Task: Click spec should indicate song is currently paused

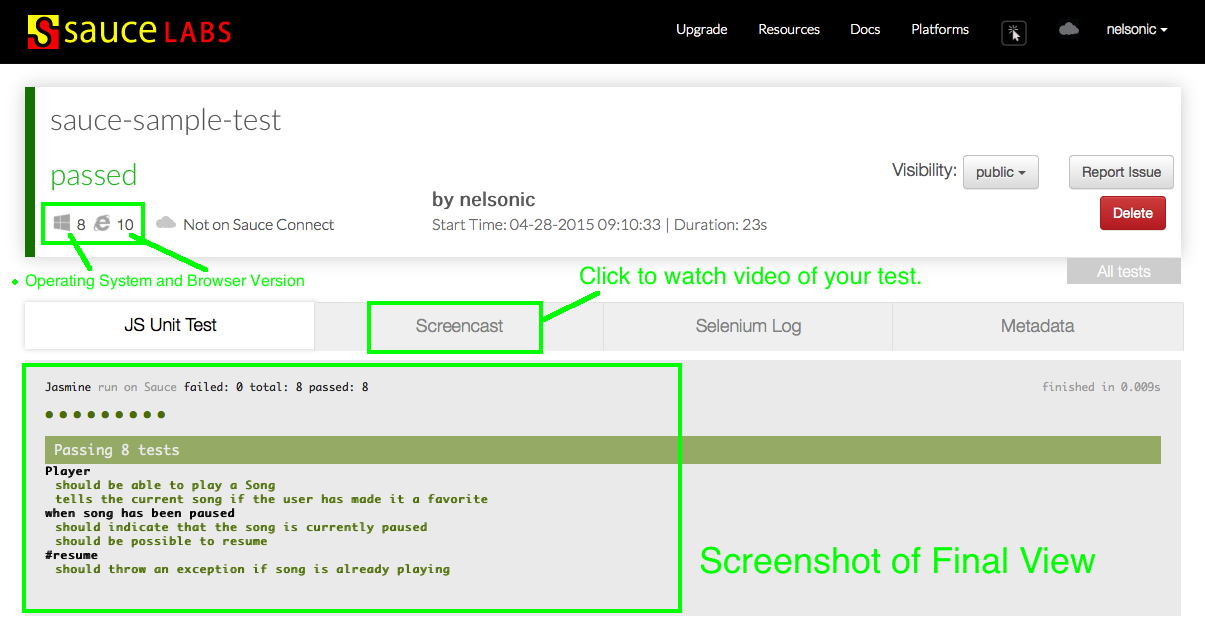Action: (241, 527)
